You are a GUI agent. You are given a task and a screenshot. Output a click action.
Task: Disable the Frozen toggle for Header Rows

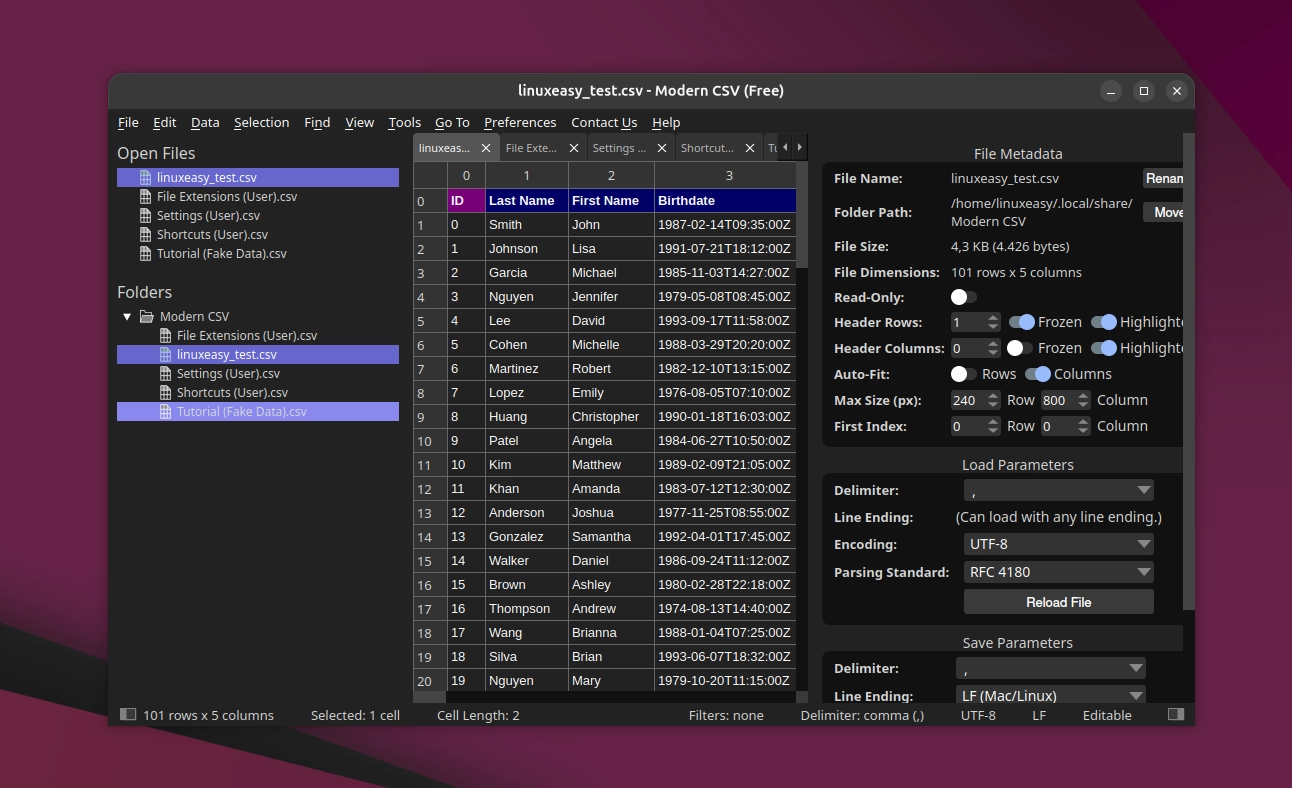click(x=1022, y=322)
